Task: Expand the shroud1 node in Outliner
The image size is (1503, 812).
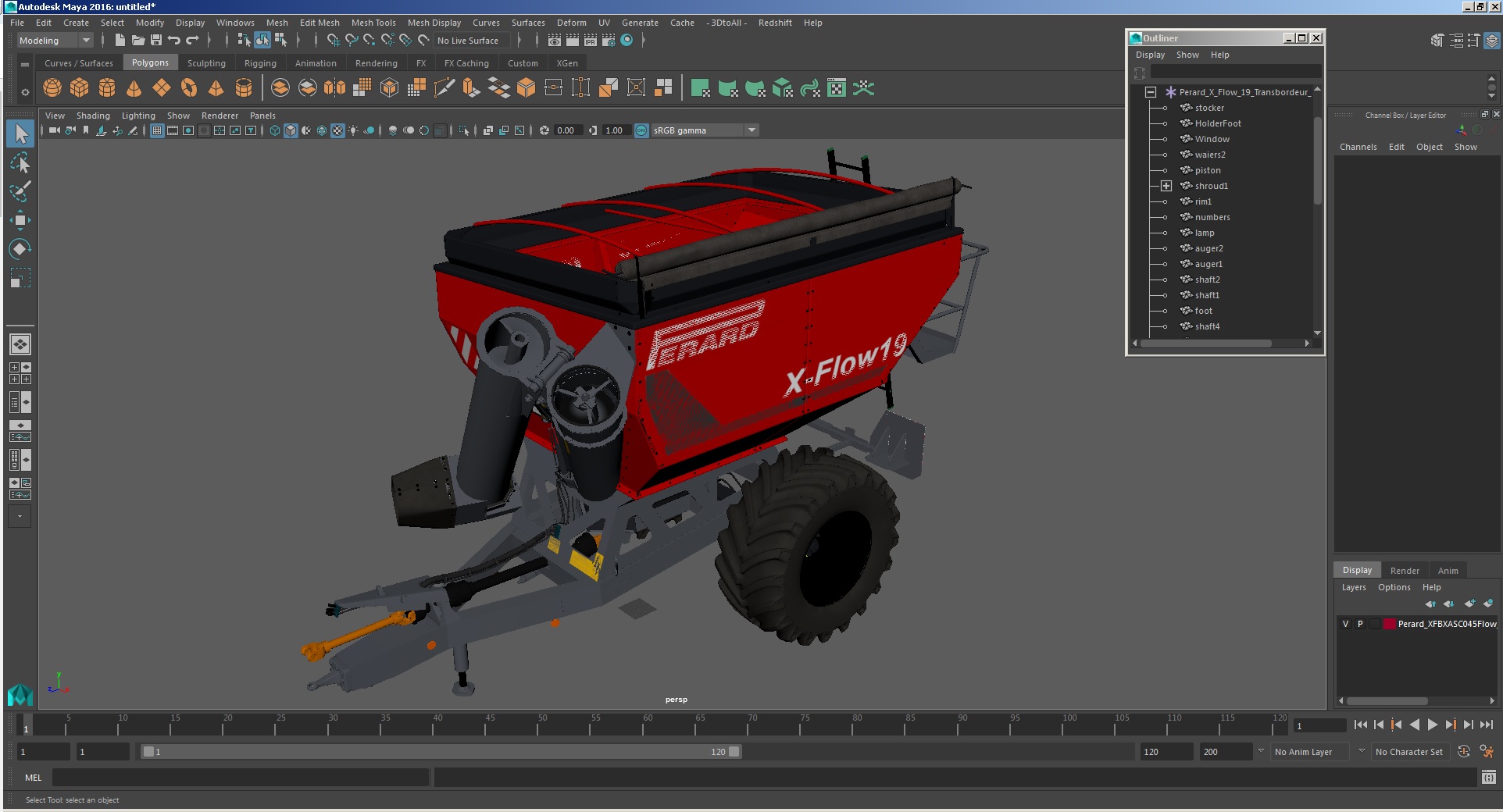Action: click(x=1166, y=186)
